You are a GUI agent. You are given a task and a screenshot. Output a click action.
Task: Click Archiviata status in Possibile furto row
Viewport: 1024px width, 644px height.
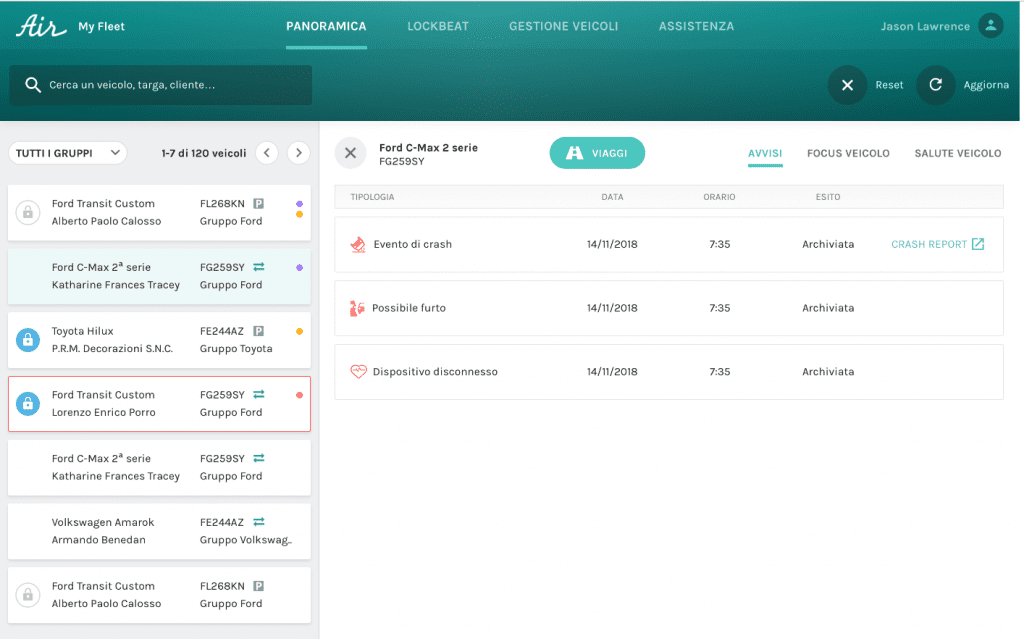[828, 308]
